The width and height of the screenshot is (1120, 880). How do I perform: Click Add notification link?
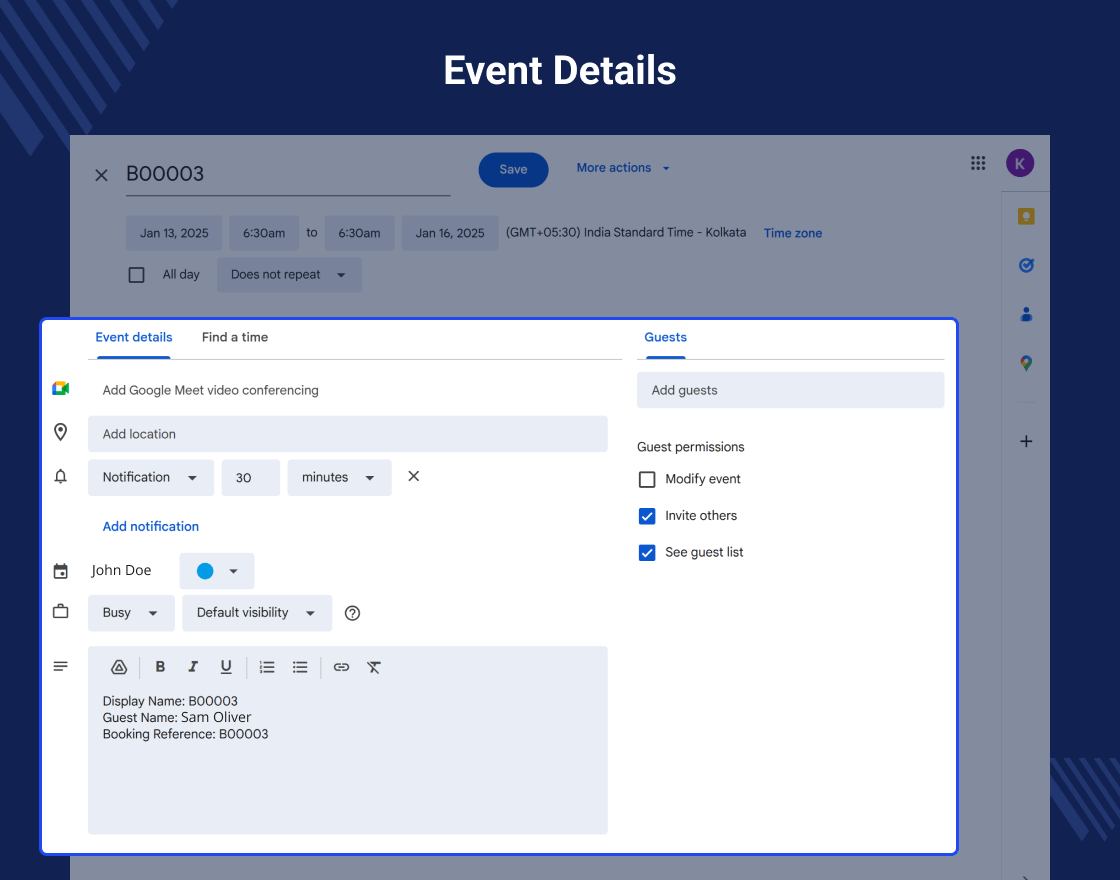coord(151,527)
